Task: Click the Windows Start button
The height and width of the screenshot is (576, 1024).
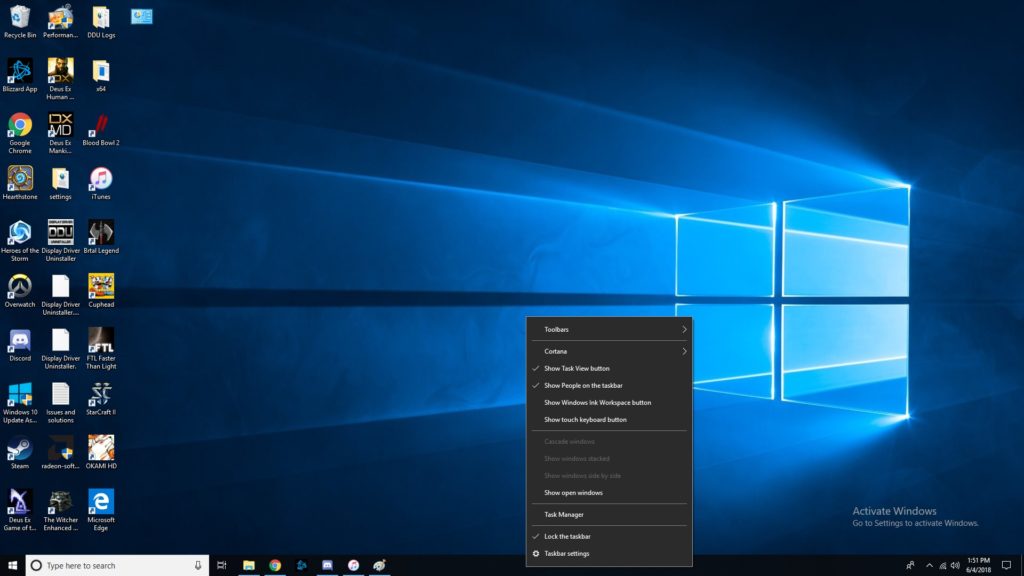Action: pos(12,565)
